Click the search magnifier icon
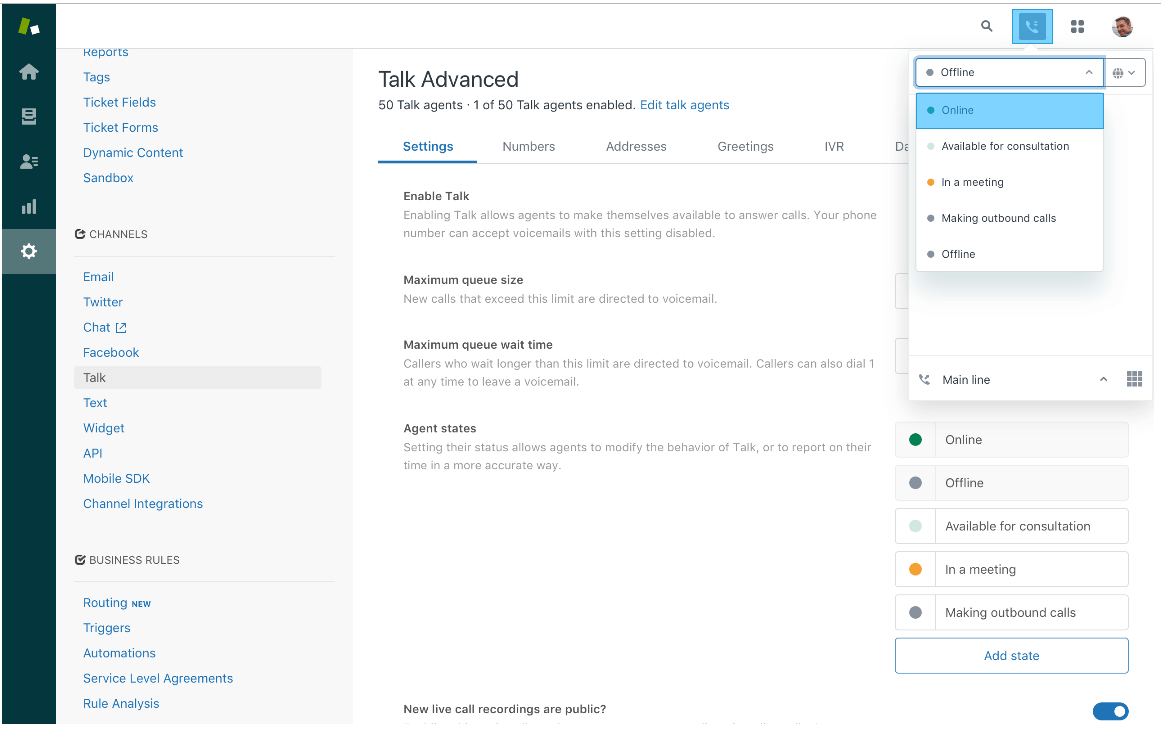Viewport: 1161px width, 729px height. click(x=986, y=26)
